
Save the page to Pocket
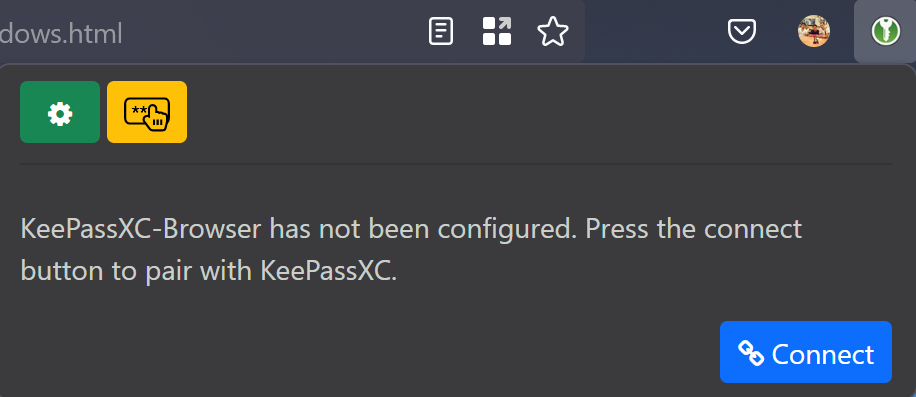pyautogui.click(x=742, y=32)
